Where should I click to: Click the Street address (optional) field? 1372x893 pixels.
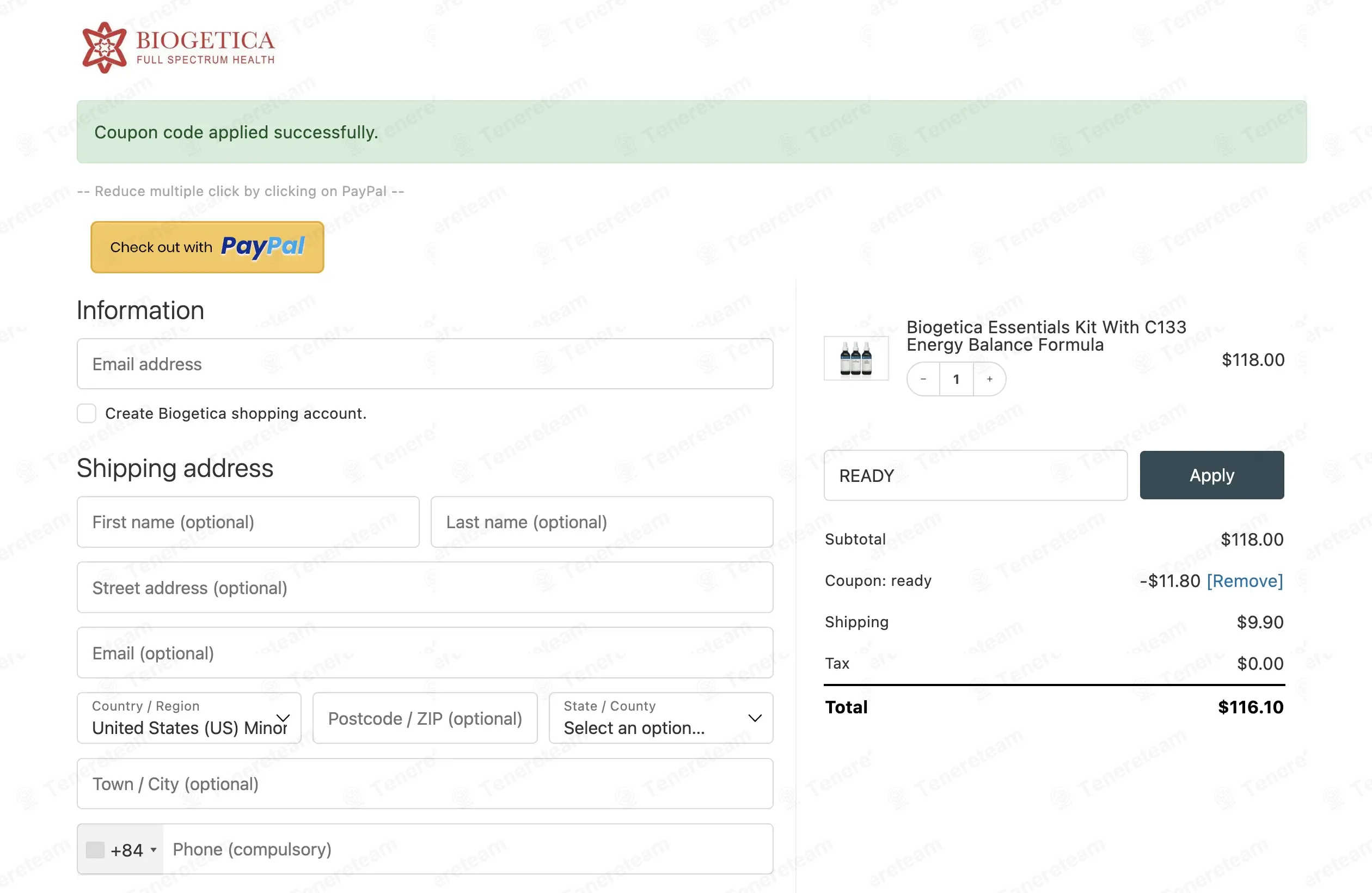pos(425,588)
